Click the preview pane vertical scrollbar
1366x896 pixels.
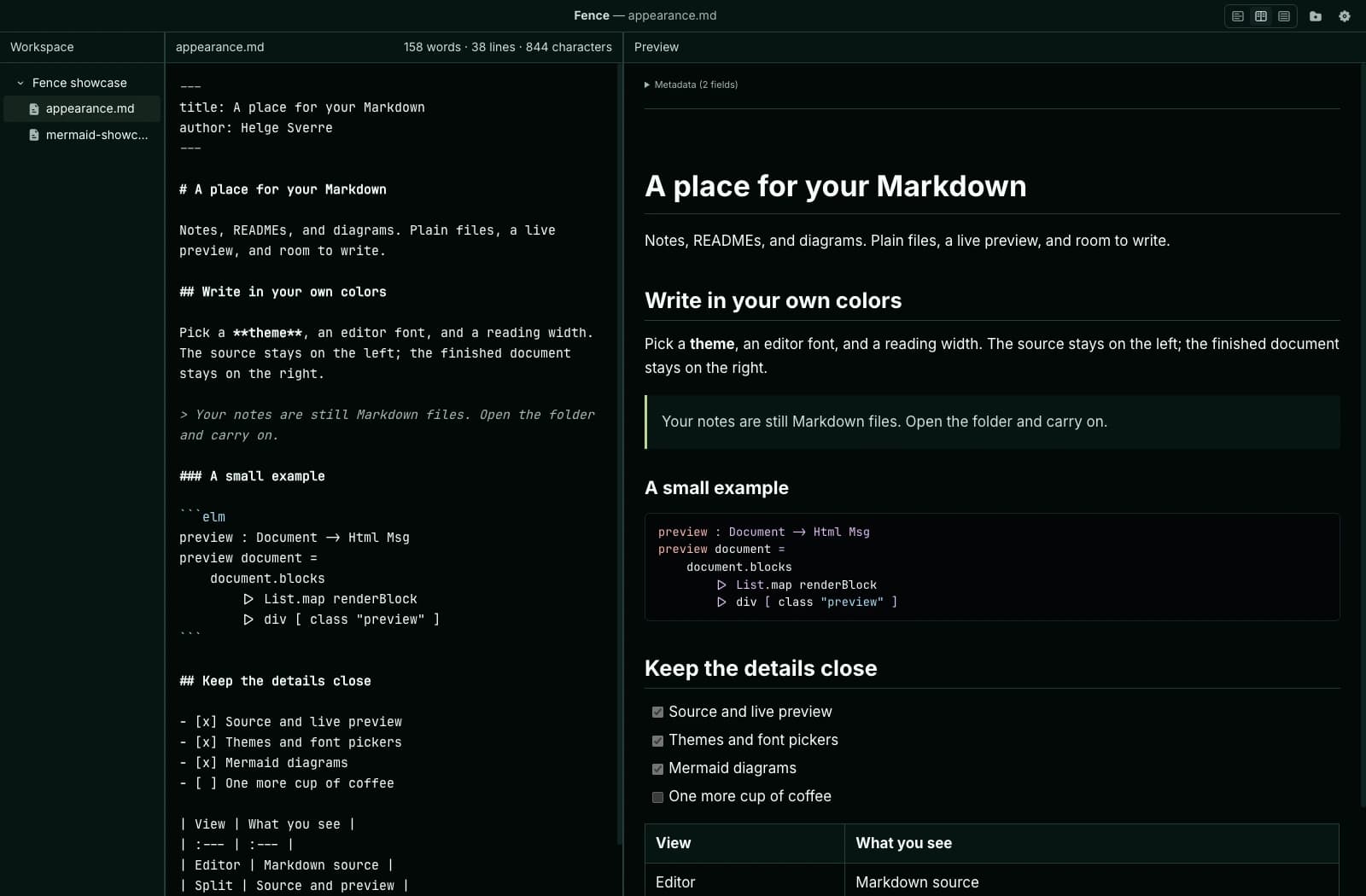tap(1363, 435)
